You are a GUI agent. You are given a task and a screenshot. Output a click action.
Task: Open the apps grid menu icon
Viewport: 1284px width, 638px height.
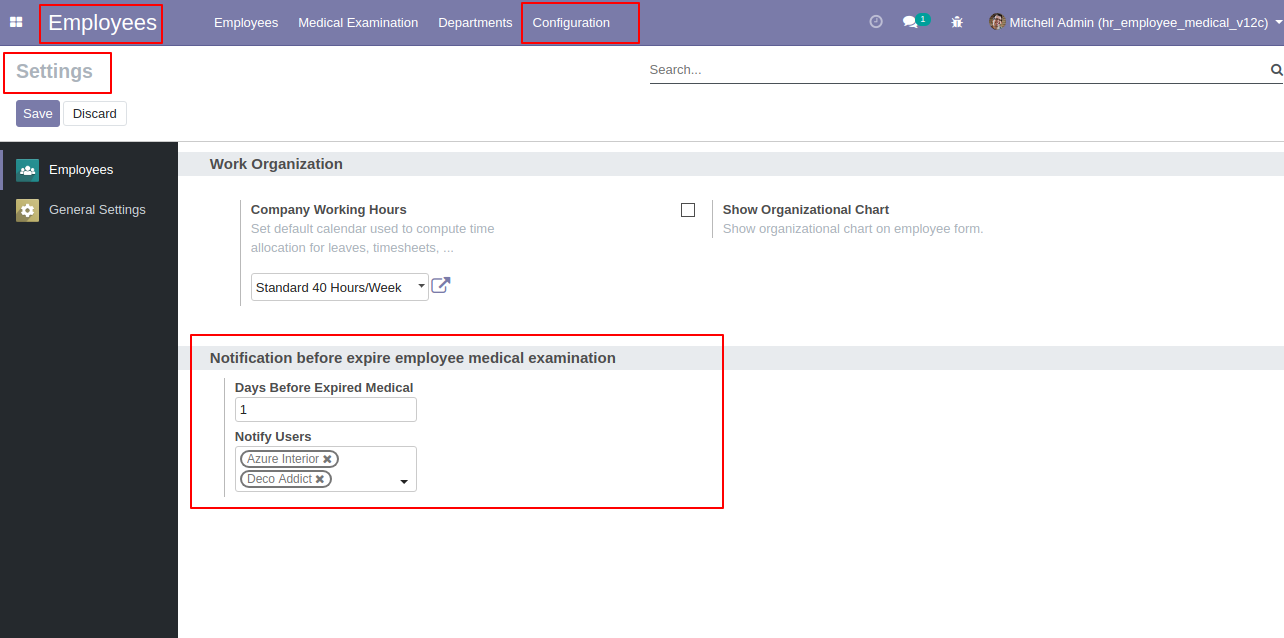click(16, 22)
